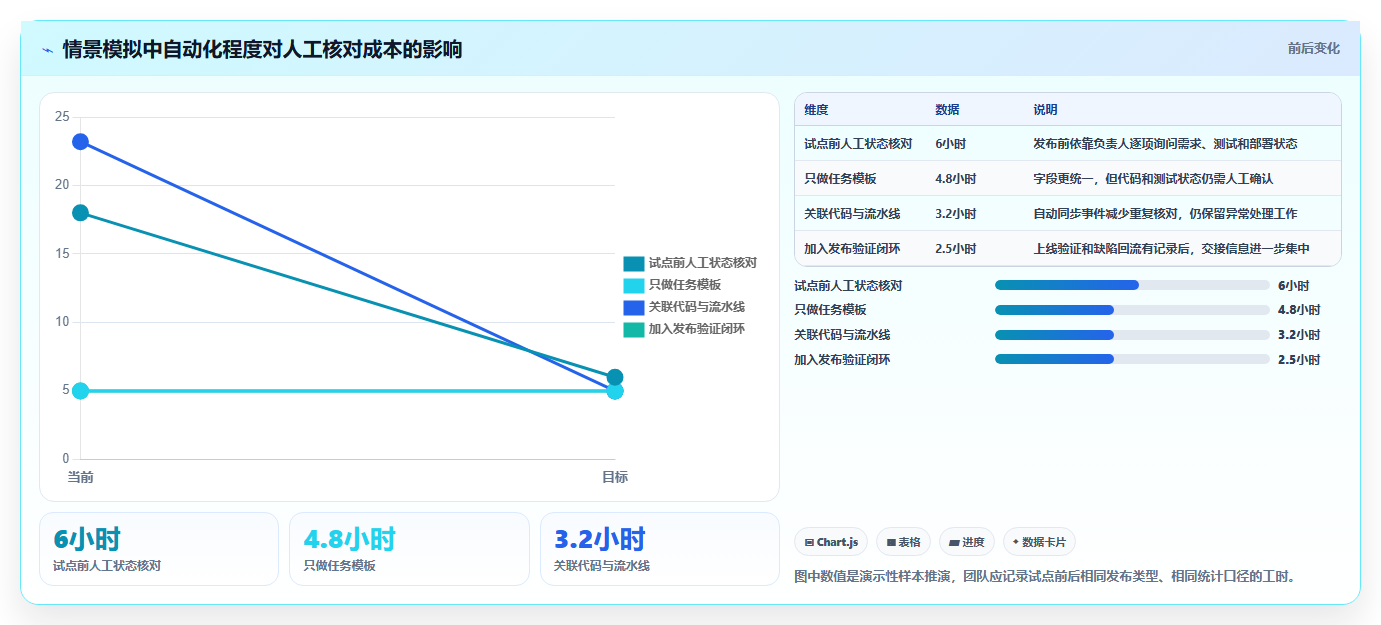This screenshot has width=1381, height=625.
Task: Click legend text 加入发布验证闭环
Action: click(697, 330)
